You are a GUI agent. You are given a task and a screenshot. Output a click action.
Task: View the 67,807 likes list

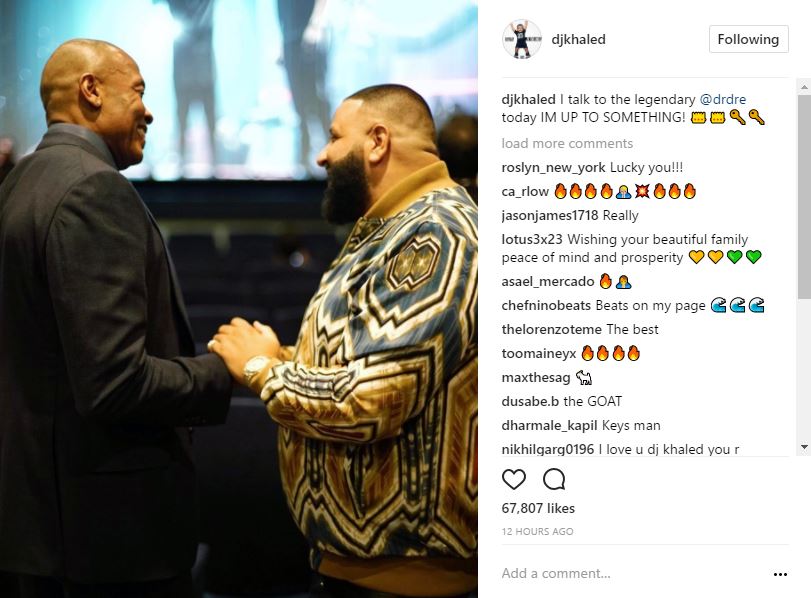pos(538,509)
